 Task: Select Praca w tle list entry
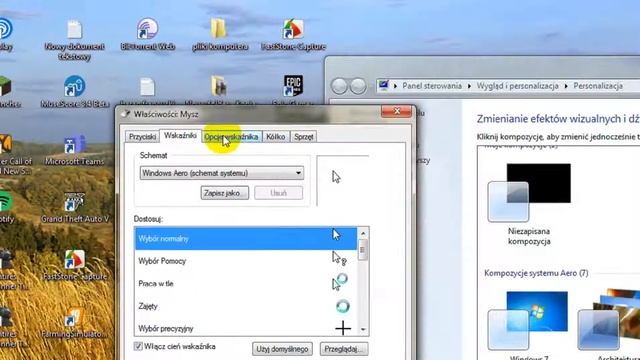(246, 283)
